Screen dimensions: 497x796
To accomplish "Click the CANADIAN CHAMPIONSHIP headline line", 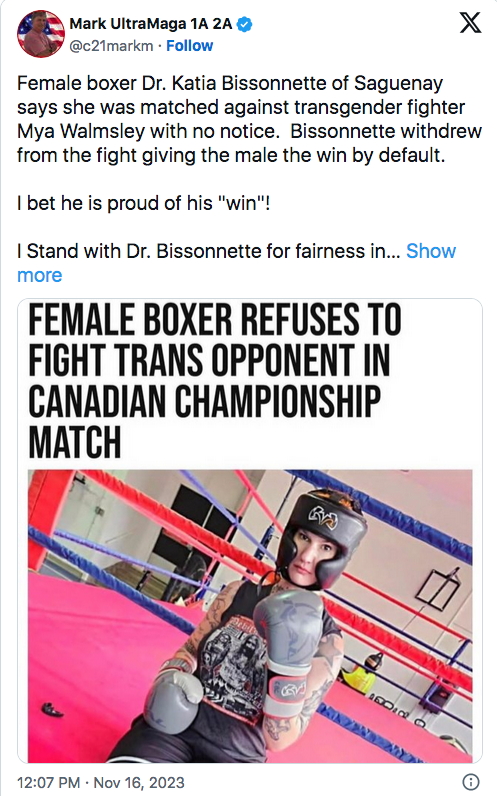I will [x=204, y=402].
